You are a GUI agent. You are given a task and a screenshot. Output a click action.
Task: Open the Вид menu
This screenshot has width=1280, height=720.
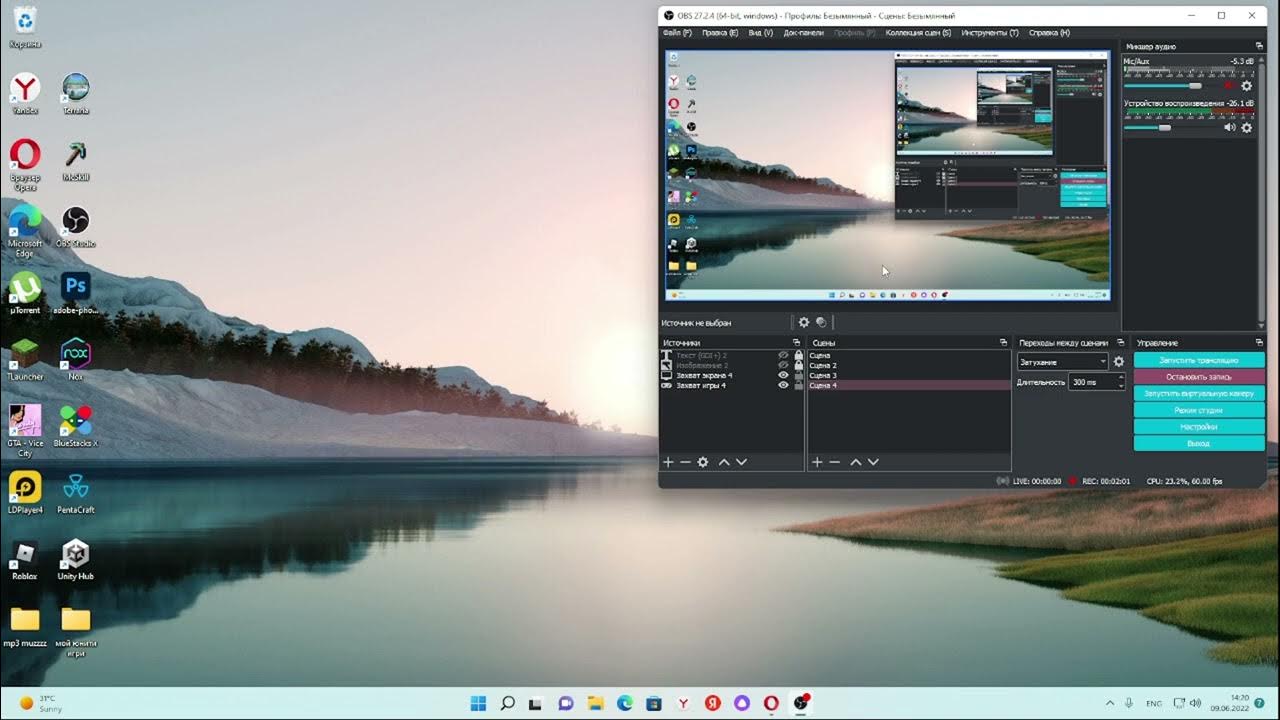click(761, 33)
